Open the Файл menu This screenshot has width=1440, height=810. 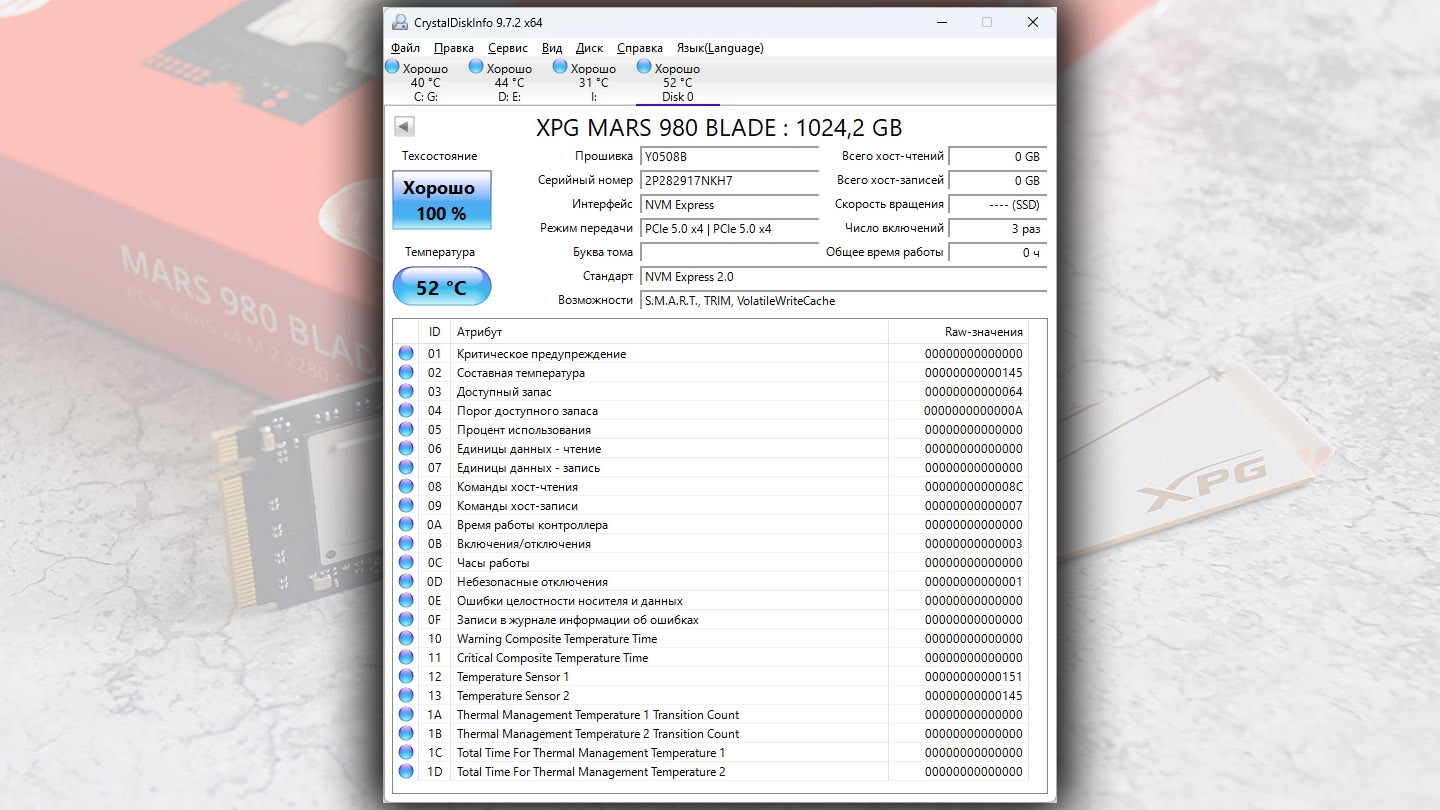pyautogui.click(x=405, y=48)
